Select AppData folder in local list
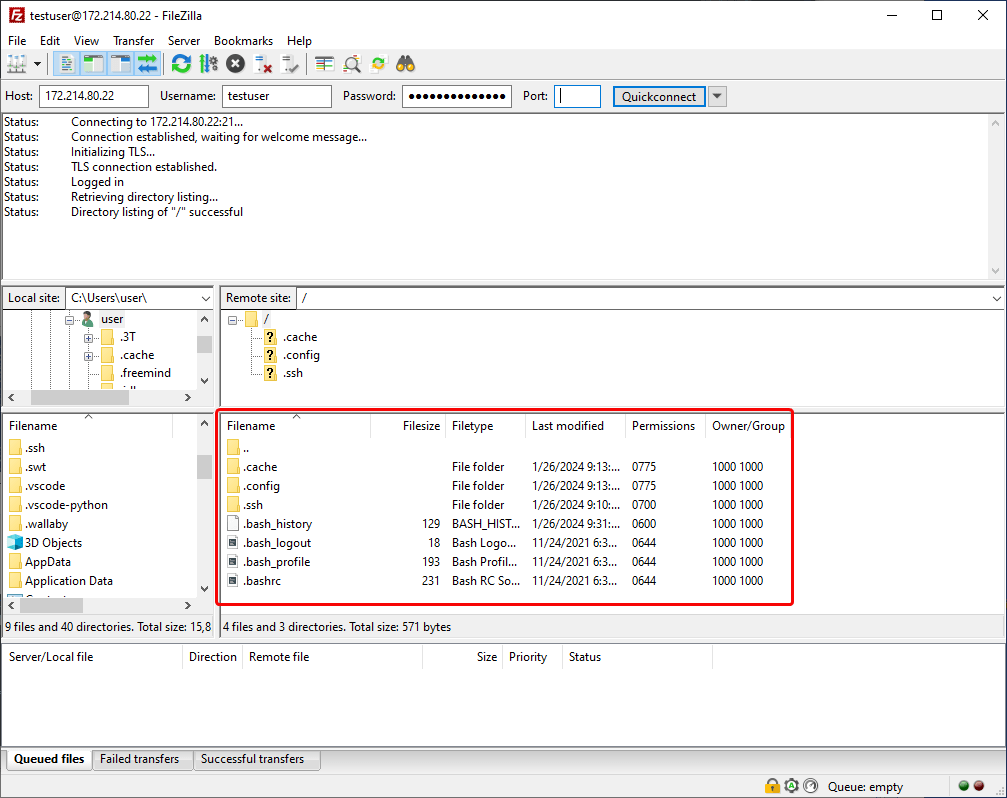This screenshot has width=1007, height=798. (x=48, y=562)
